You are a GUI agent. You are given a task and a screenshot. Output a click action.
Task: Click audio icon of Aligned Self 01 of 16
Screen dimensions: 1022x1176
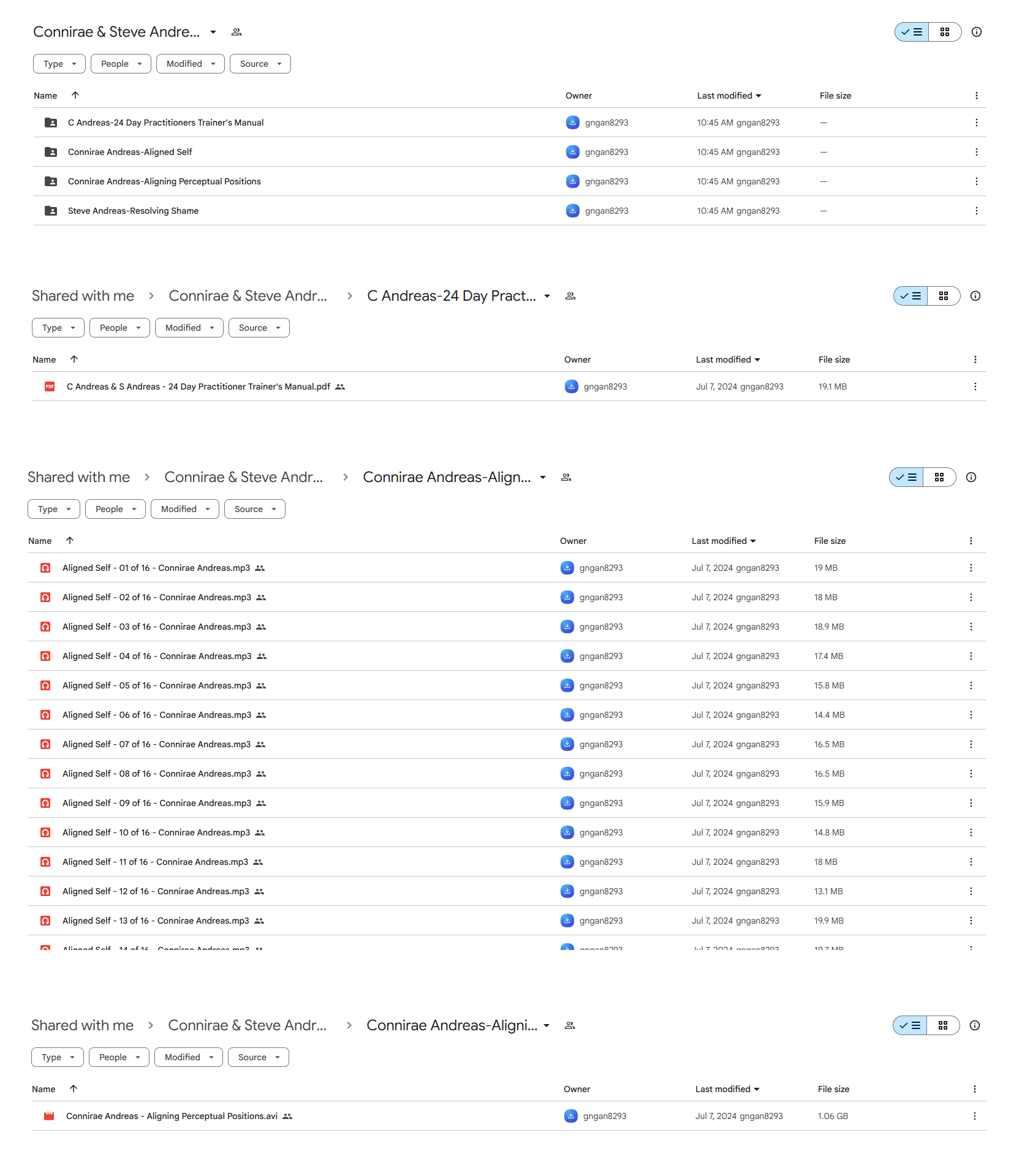(x=45, y=568)
